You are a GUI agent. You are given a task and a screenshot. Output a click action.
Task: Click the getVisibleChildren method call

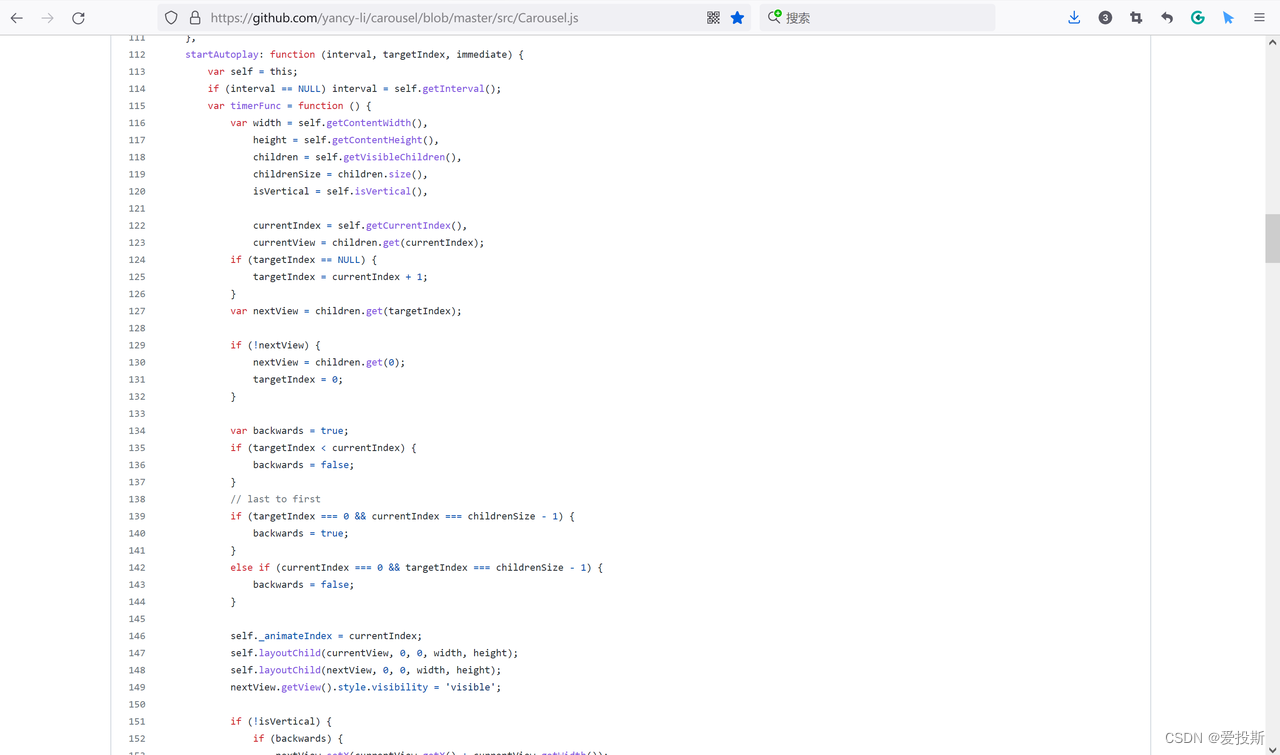pyautogui.click(x=392, y=157)
